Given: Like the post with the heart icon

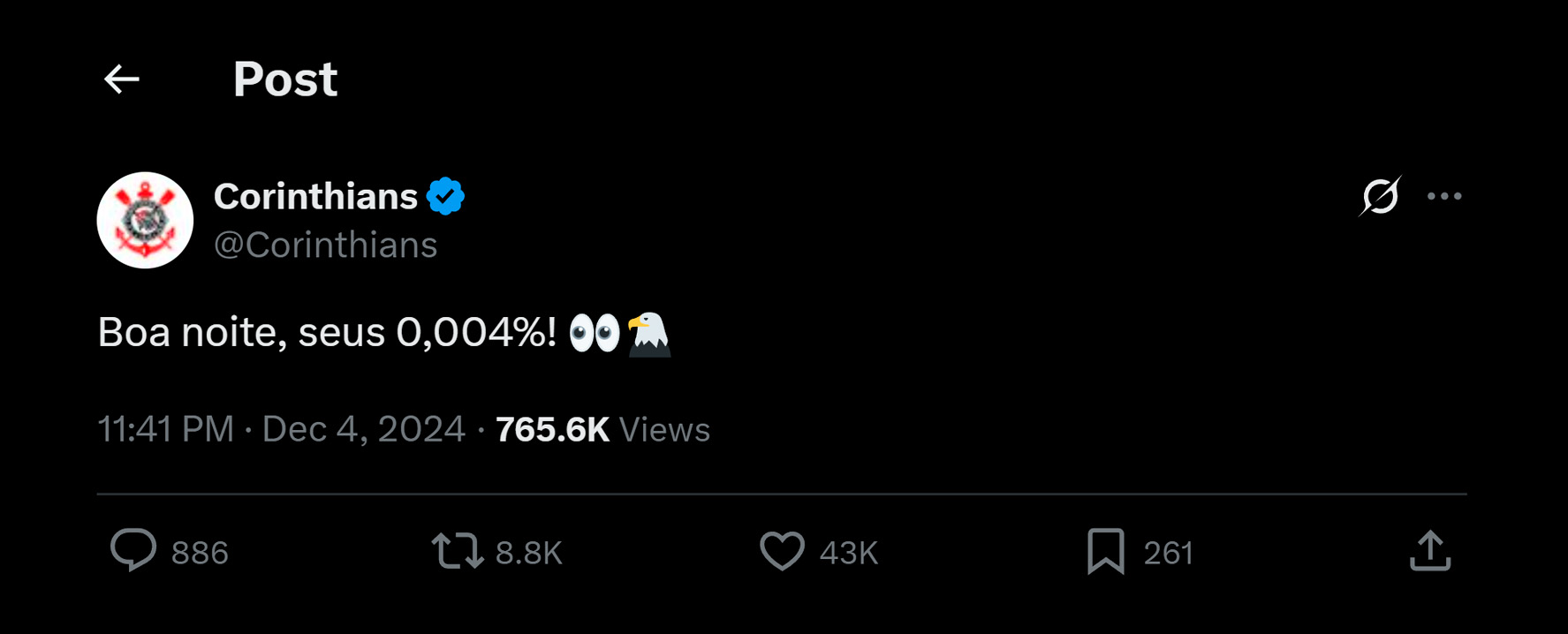Looking at the screenshot, I should [x=782, y=551].
